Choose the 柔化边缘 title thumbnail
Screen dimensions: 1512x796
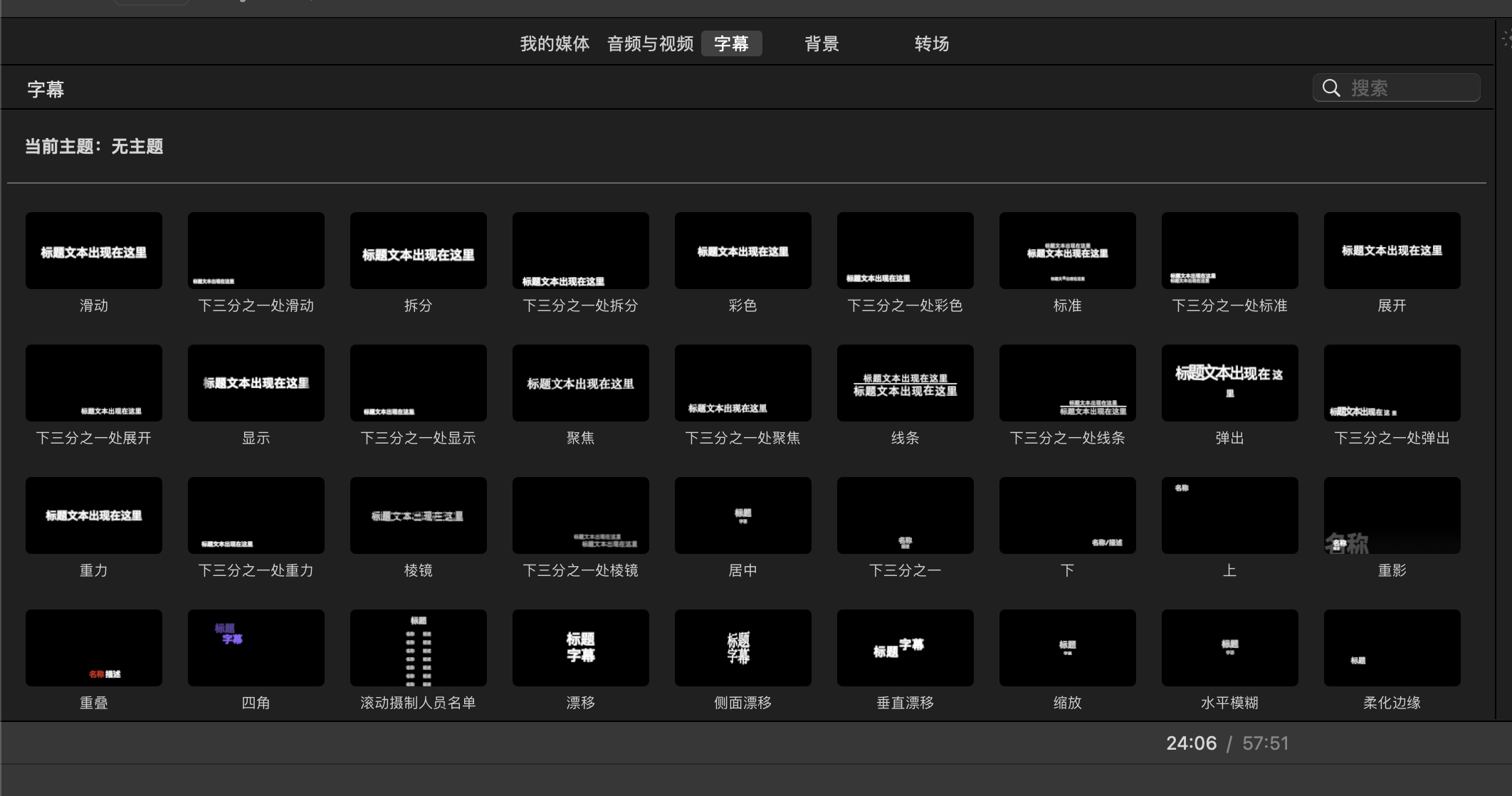point(1392,648)
